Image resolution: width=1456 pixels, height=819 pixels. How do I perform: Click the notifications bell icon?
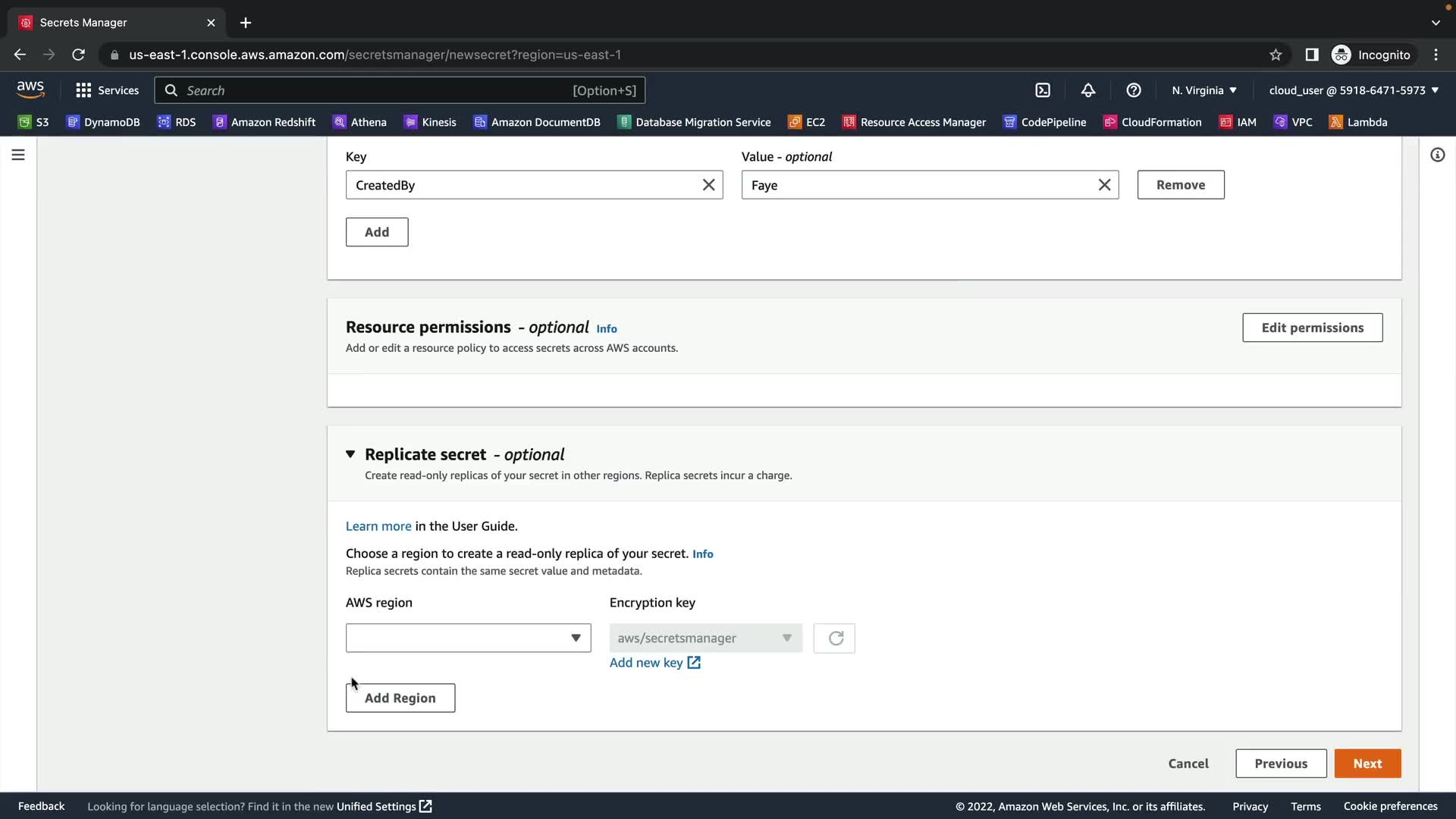coord(1088,90)
